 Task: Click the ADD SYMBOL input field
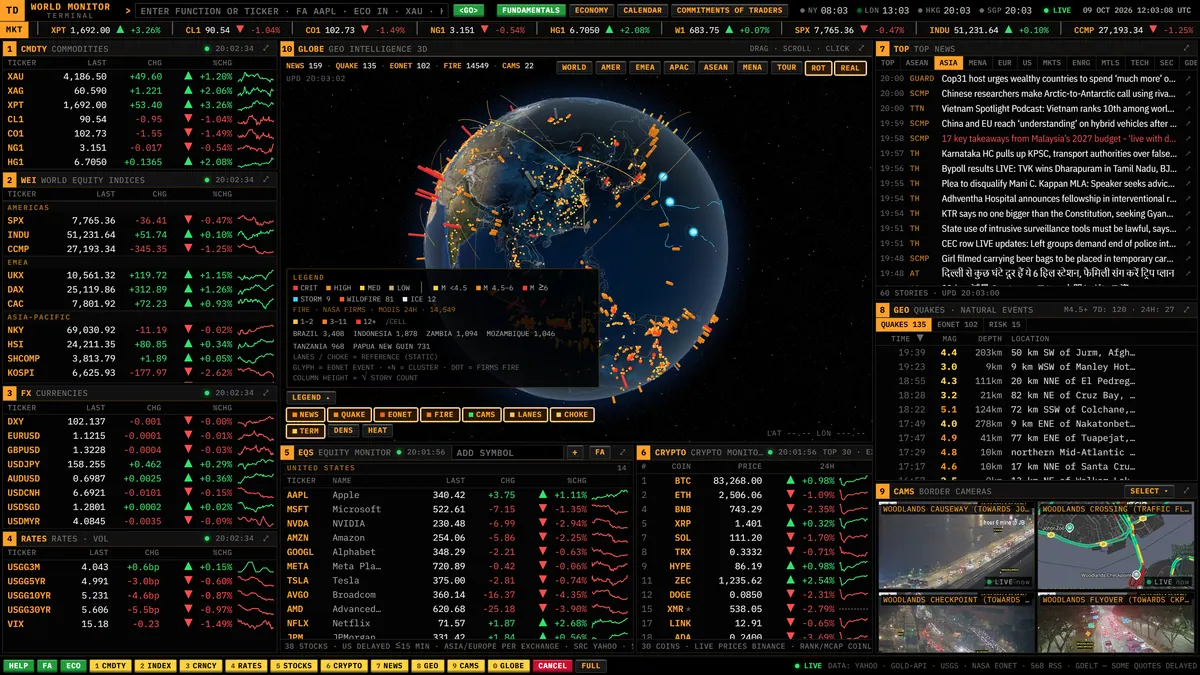click(x=506, y=452)
